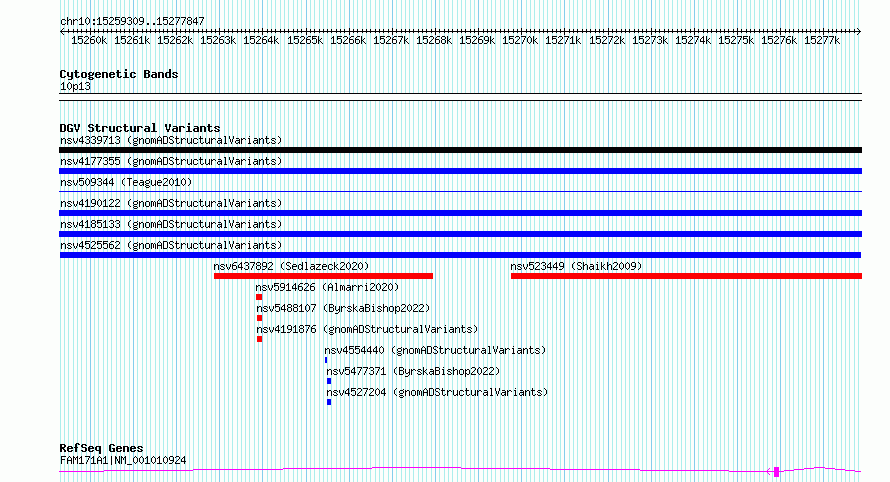Viewport: 890px width, 482px height.
Task: Click the nsv4339713 black variant bar
Action: tap(460, 150)
